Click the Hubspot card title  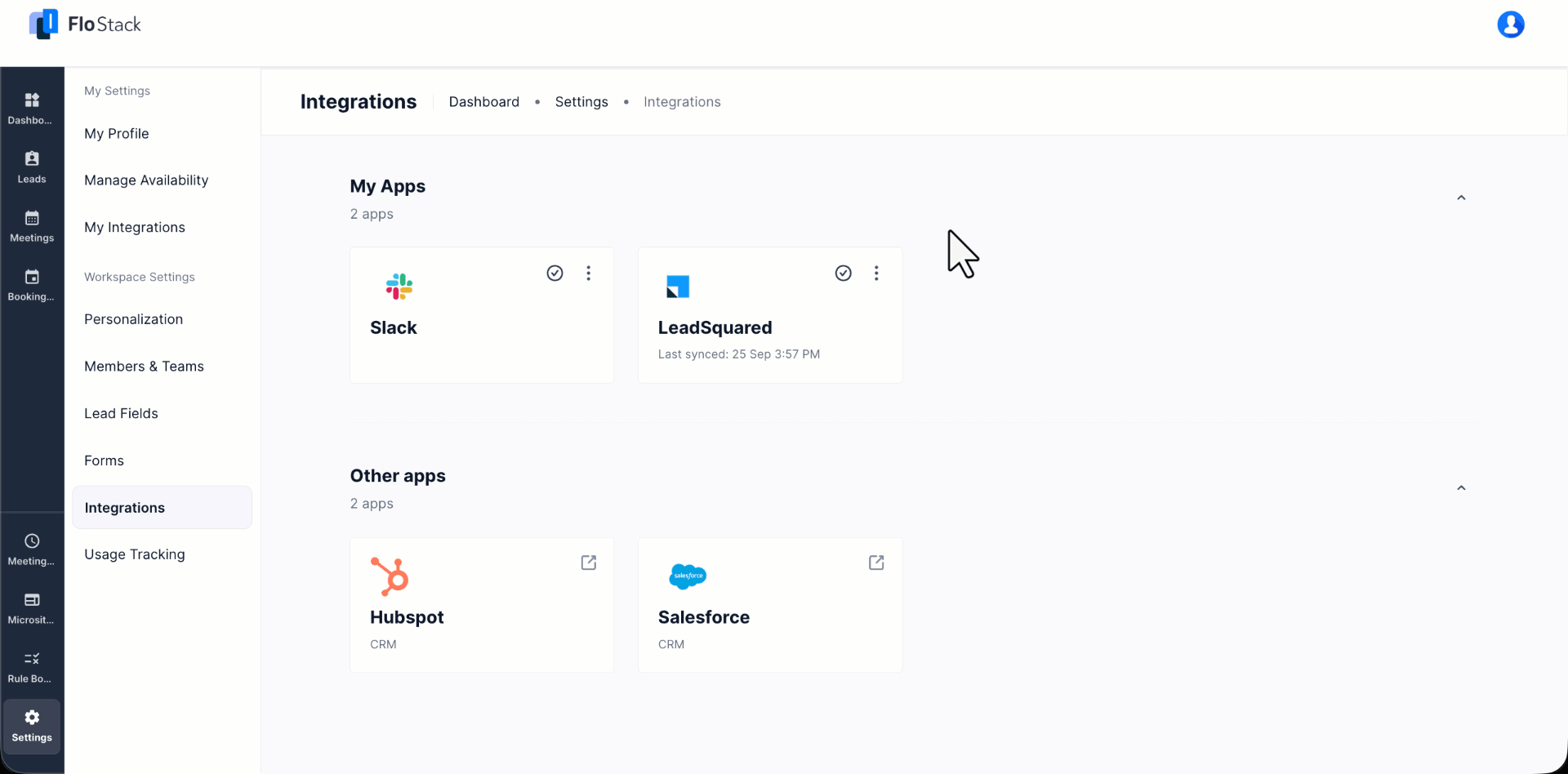coord(407,617)
